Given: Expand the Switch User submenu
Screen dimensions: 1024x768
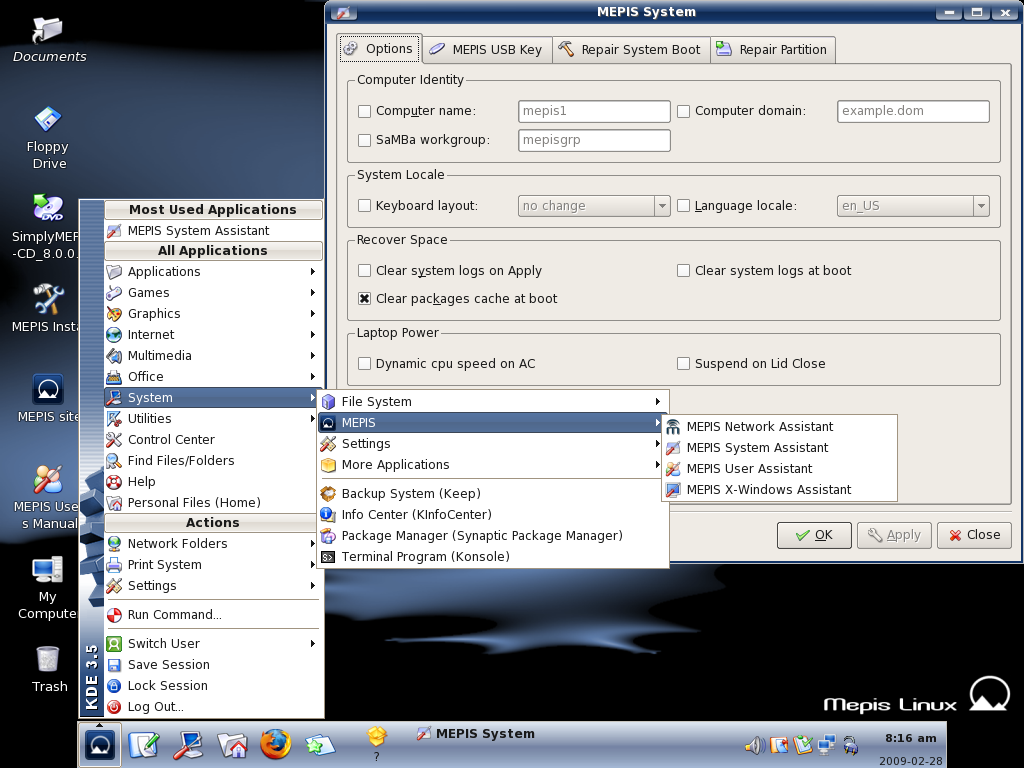Looking at the screenshot, I should point(213,644).
